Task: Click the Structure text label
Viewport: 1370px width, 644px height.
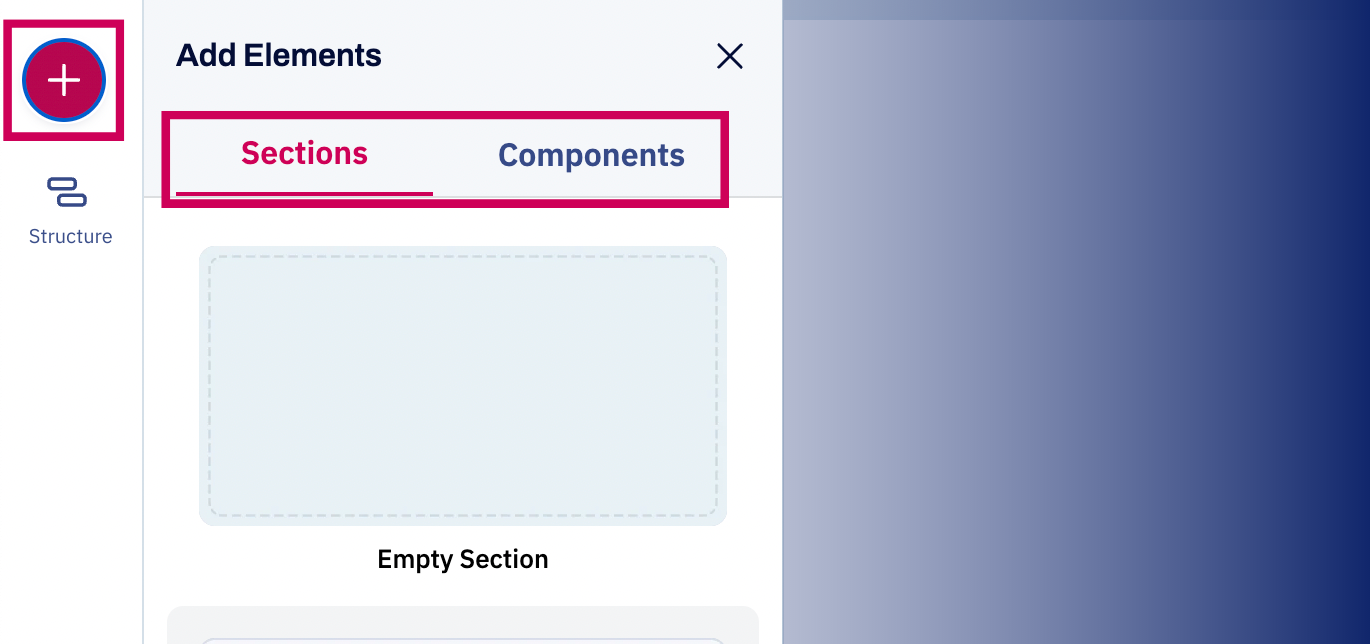Action: click(x=70, y=237)
